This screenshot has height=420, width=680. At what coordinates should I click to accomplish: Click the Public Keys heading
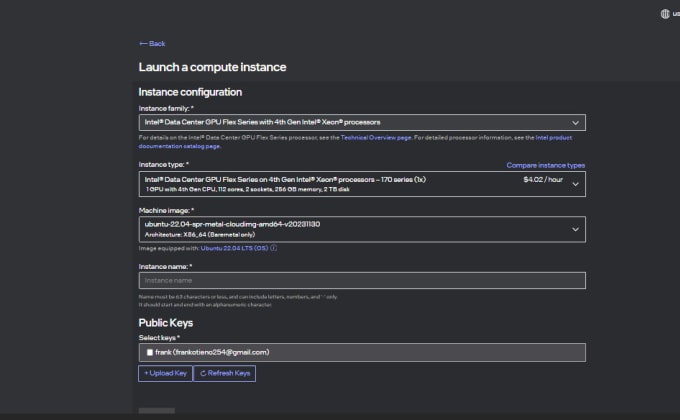[166, 323]
